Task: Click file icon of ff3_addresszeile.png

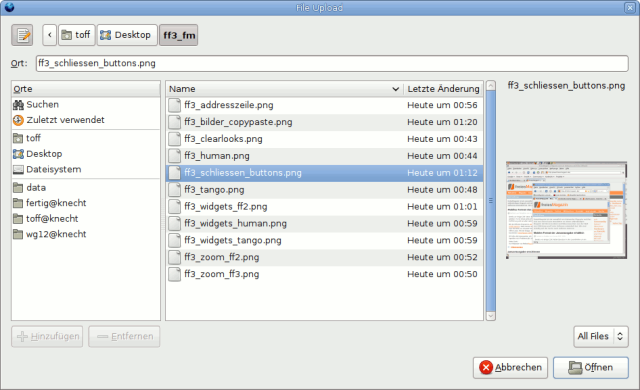Action: tap(175, 105)
